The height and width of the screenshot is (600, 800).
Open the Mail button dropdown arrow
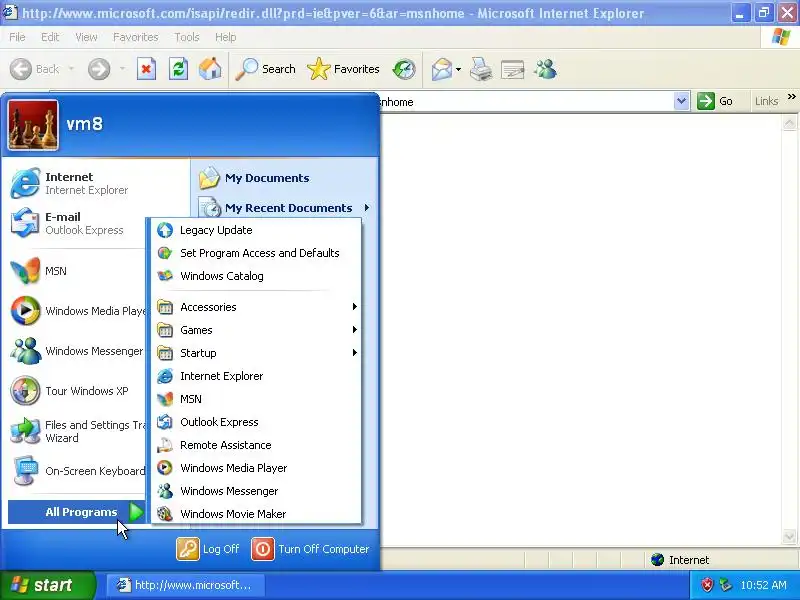458,69
